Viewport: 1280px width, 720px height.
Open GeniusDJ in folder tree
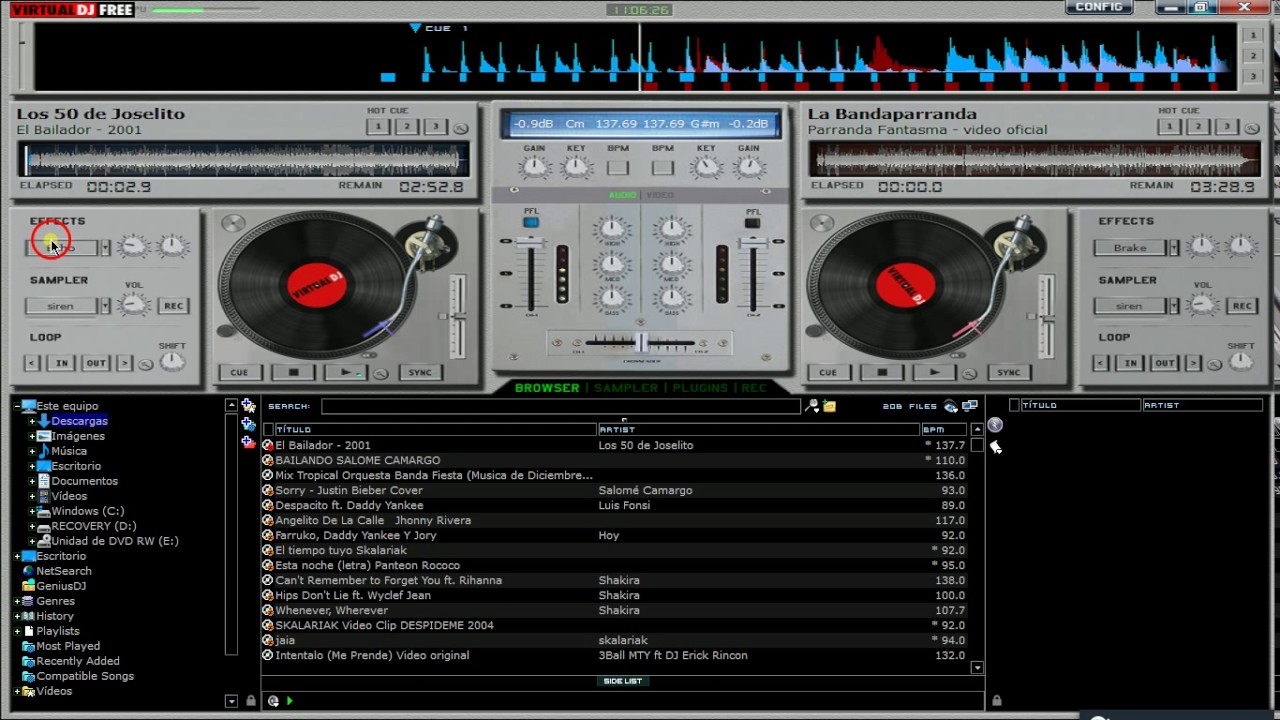coord(61,586)
